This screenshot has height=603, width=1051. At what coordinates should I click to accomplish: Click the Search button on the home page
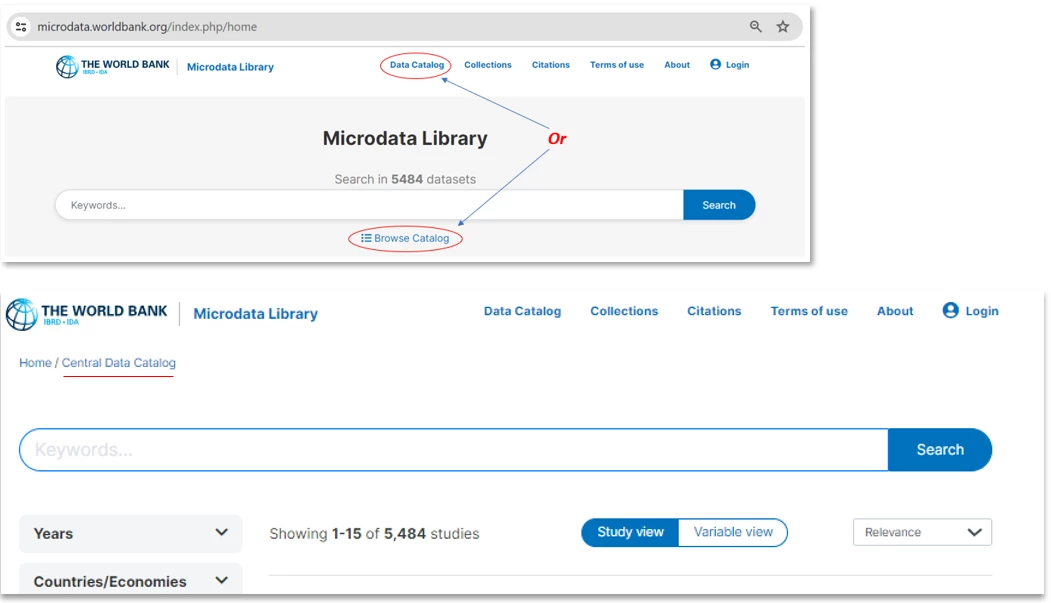pyautogui.click(x=719, y=205)
